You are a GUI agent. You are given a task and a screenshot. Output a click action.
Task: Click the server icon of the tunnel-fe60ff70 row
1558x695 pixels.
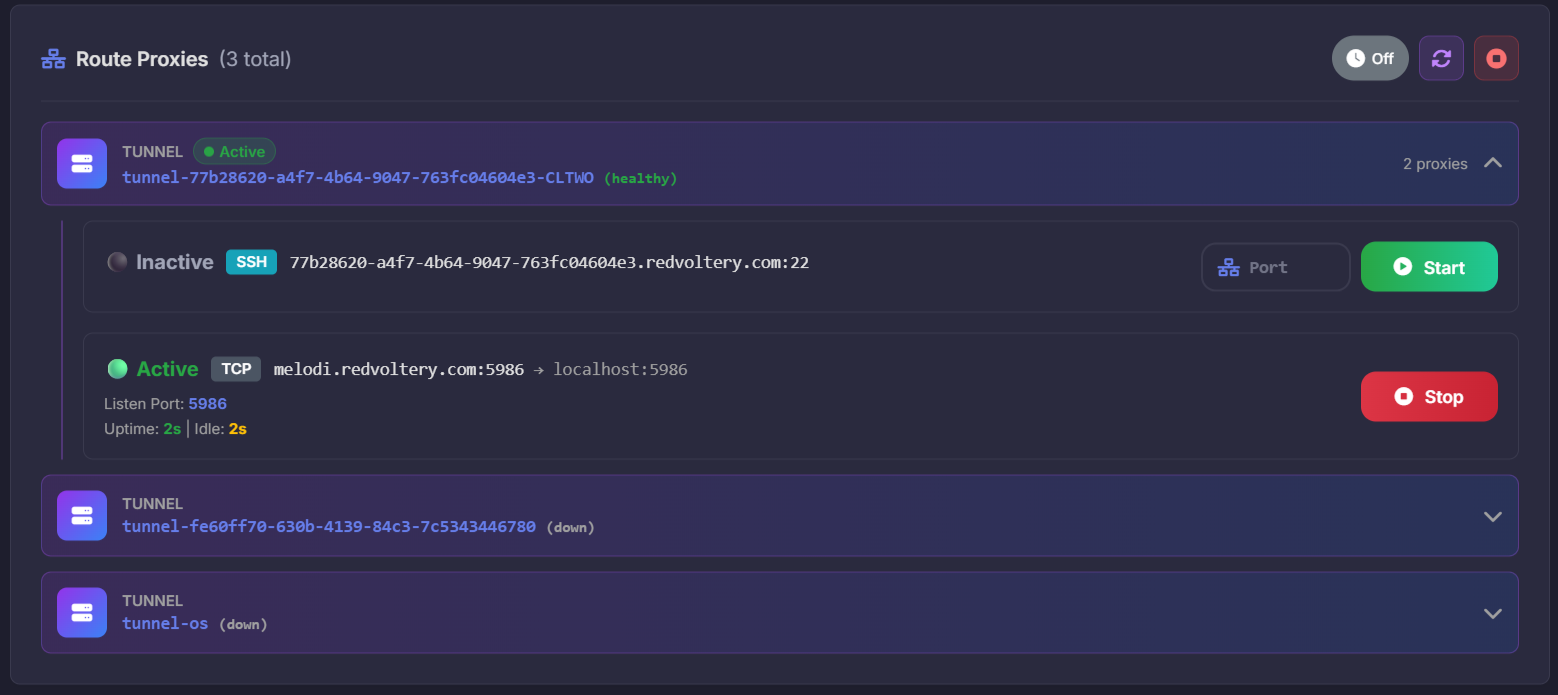point(82,515)
